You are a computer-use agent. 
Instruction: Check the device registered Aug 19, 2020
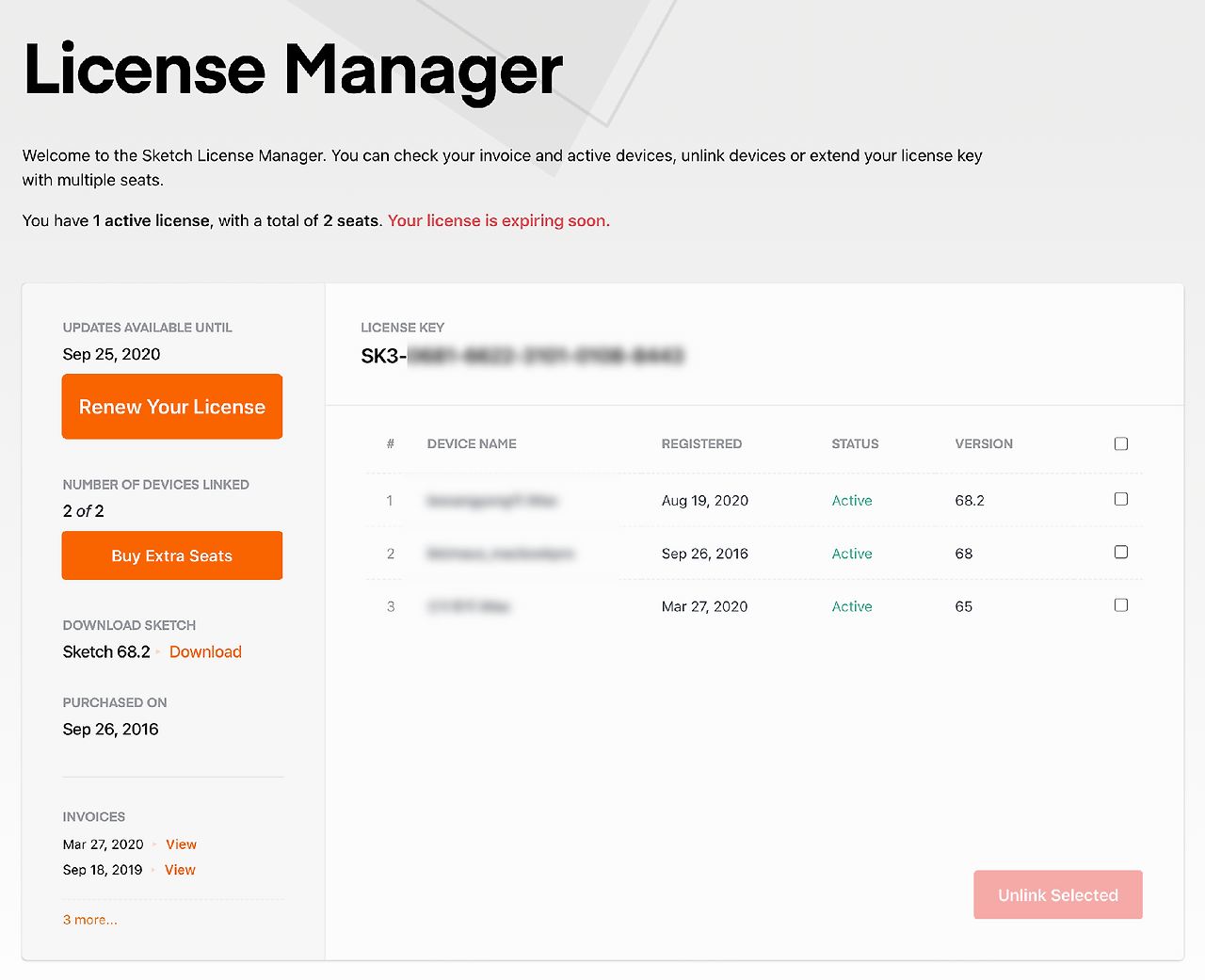[1121, 499]
